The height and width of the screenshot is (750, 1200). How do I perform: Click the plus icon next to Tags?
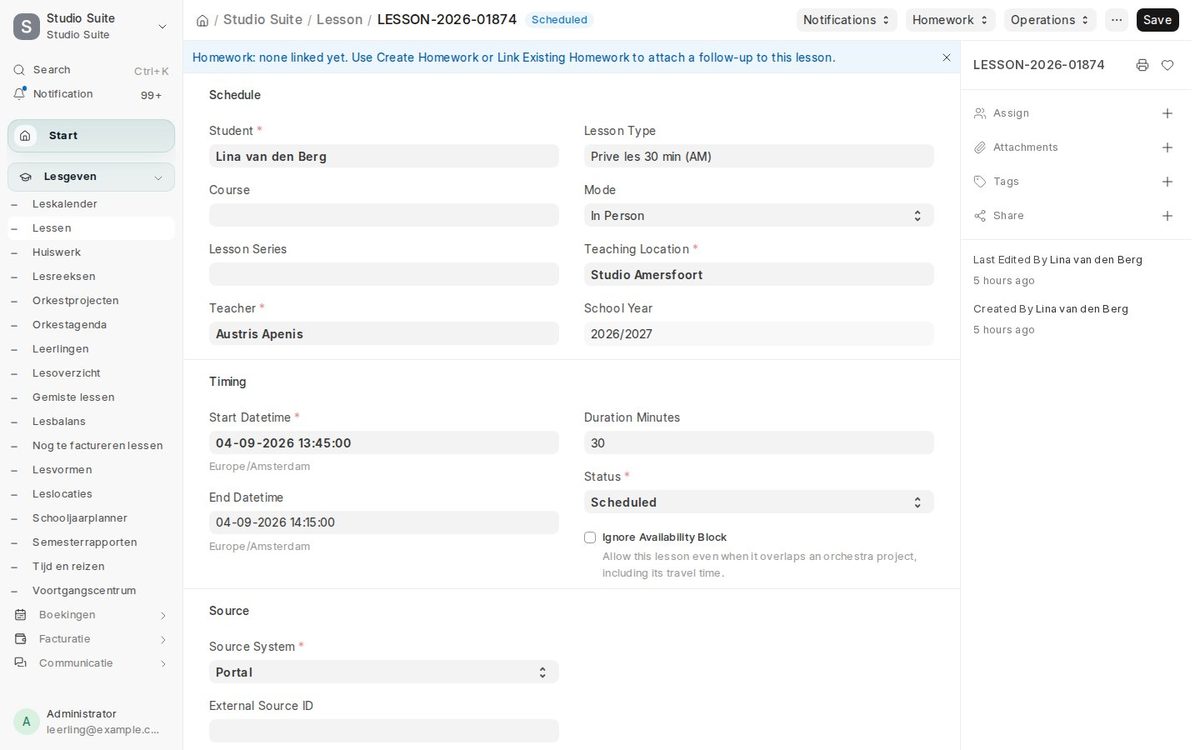coord(1167,182)
